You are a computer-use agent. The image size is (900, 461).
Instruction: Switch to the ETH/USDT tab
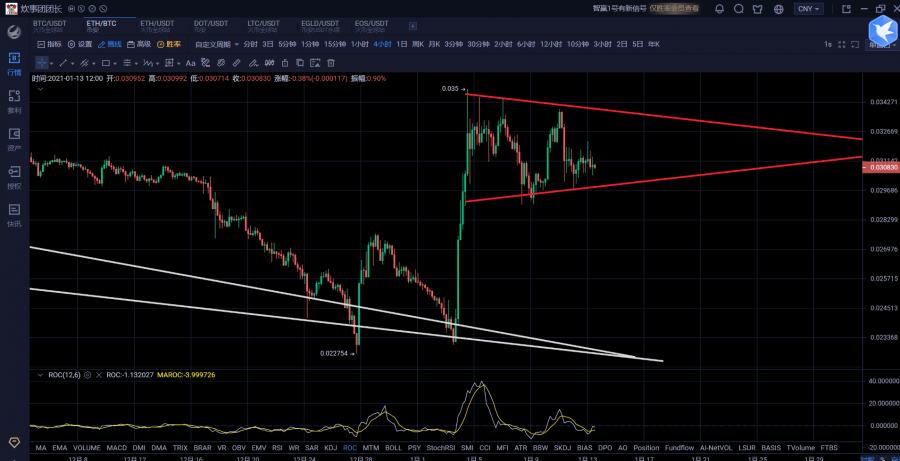[156, 26]
